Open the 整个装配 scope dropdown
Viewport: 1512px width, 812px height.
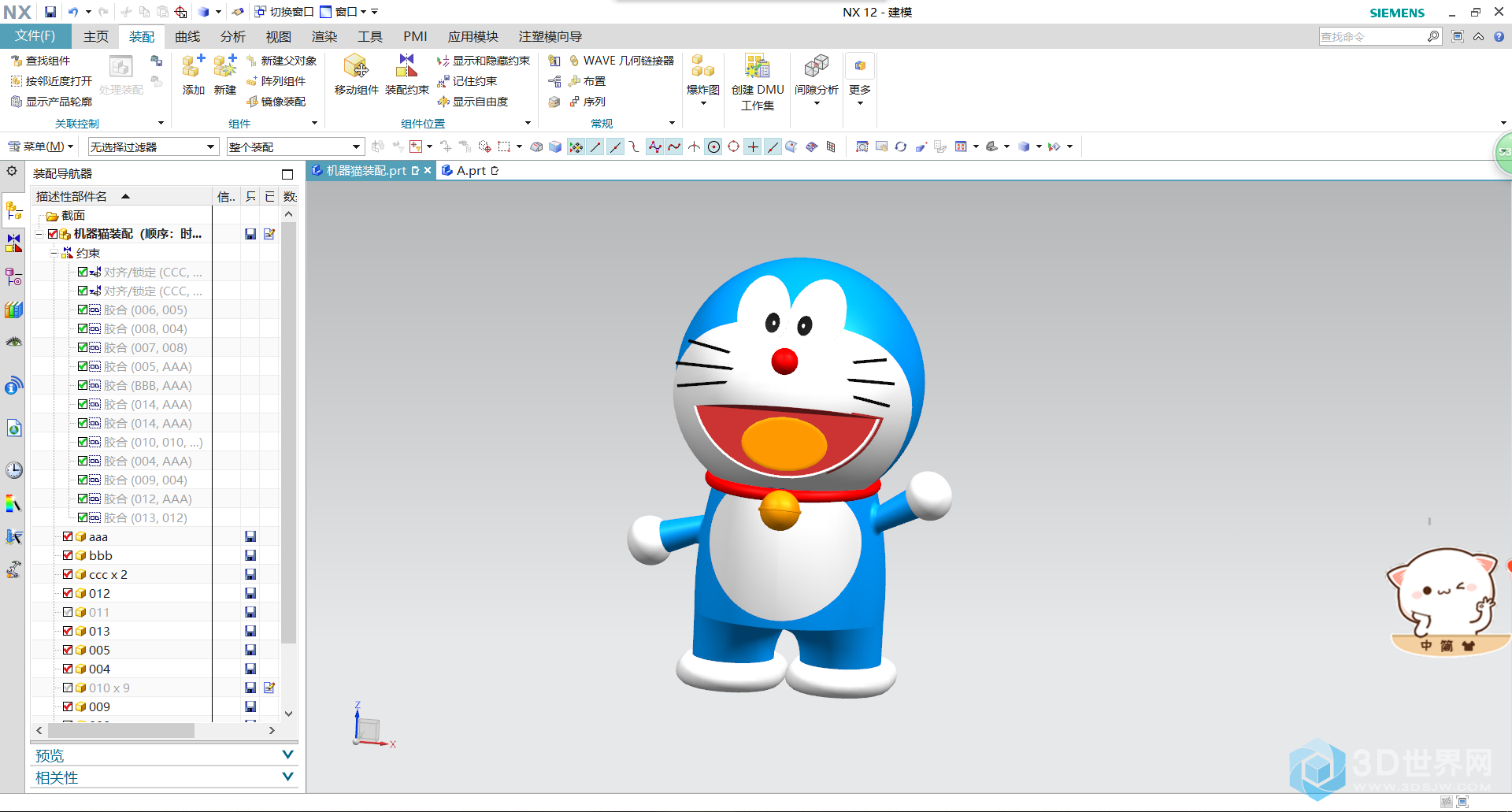[x=295, y=146]
